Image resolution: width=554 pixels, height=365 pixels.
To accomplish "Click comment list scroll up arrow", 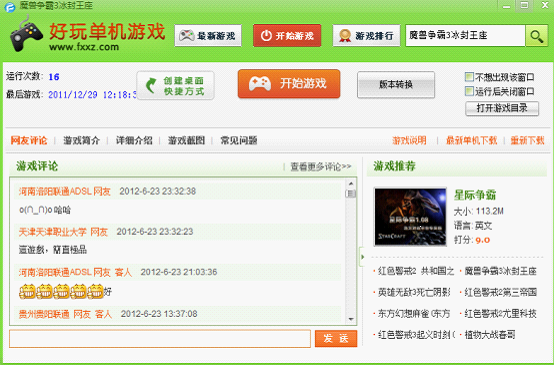I will 351,184.
